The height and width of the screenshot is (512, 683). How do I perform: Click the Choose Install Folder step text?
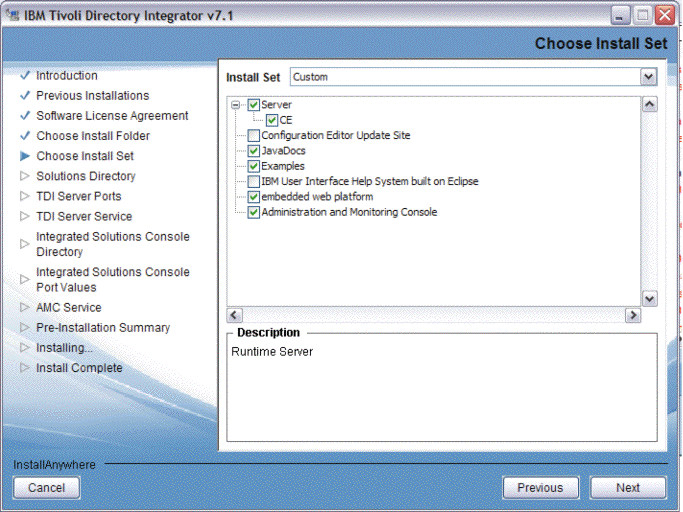pos(93,136)
